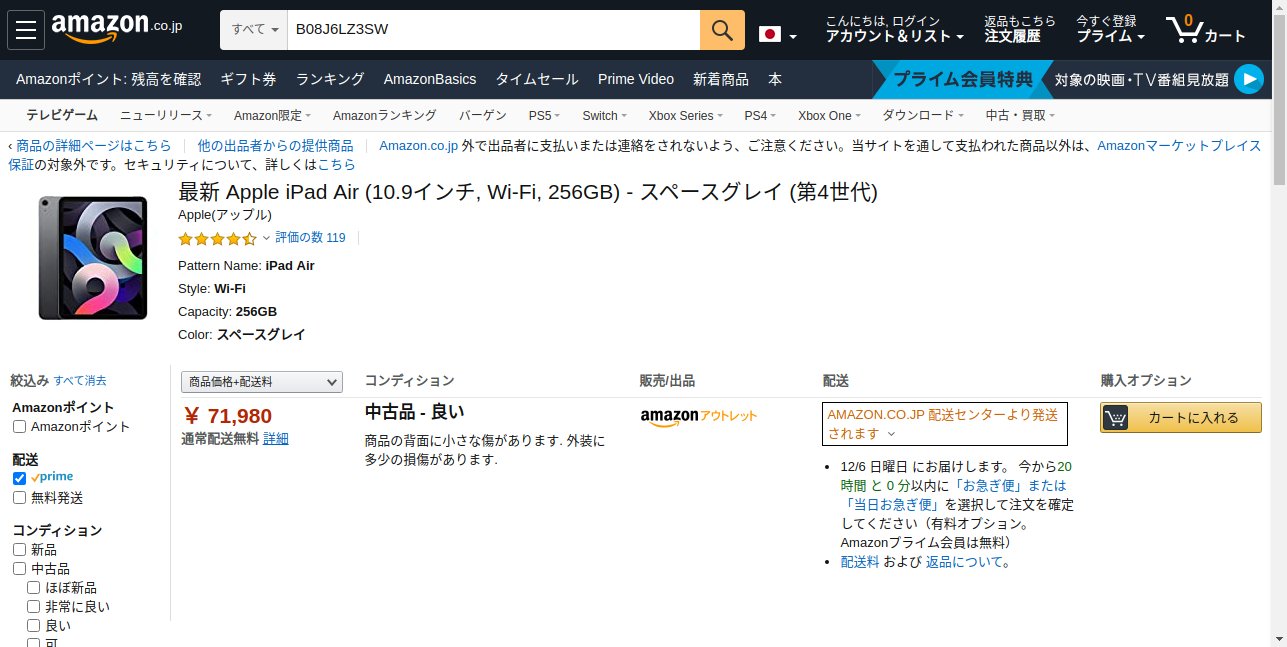This screenshot has width=1287, height=647.
Task: Open the プライム dropdown in header
Action: tap(1110, 30)
